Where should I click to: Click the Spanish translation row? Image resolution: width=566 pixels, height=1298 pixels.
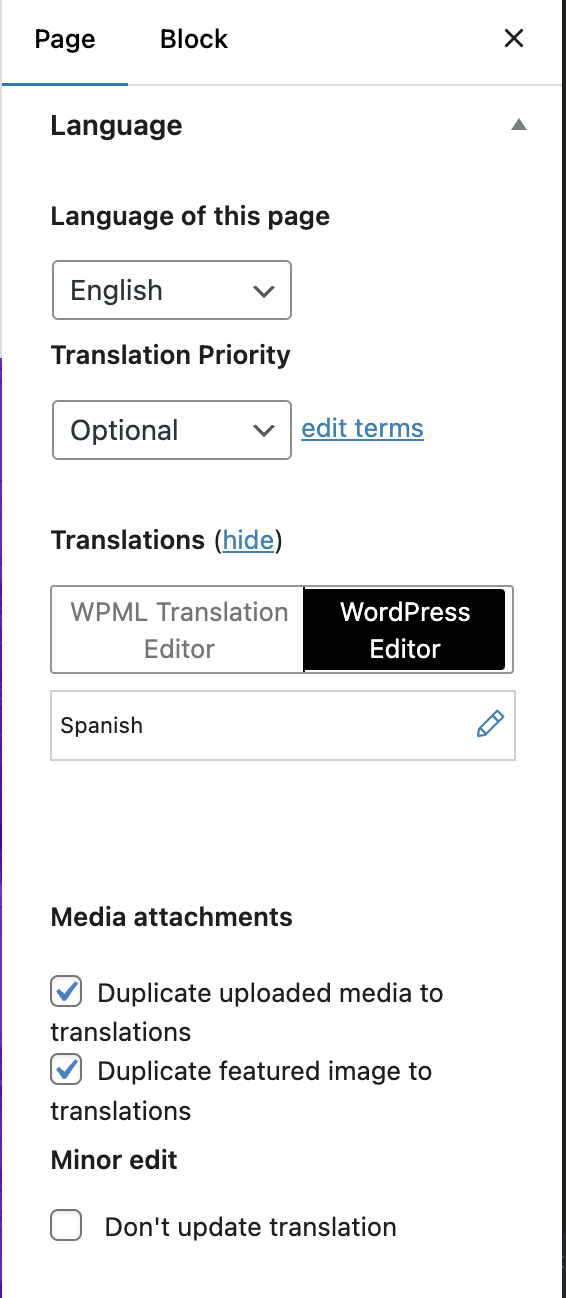pos(283,725)
